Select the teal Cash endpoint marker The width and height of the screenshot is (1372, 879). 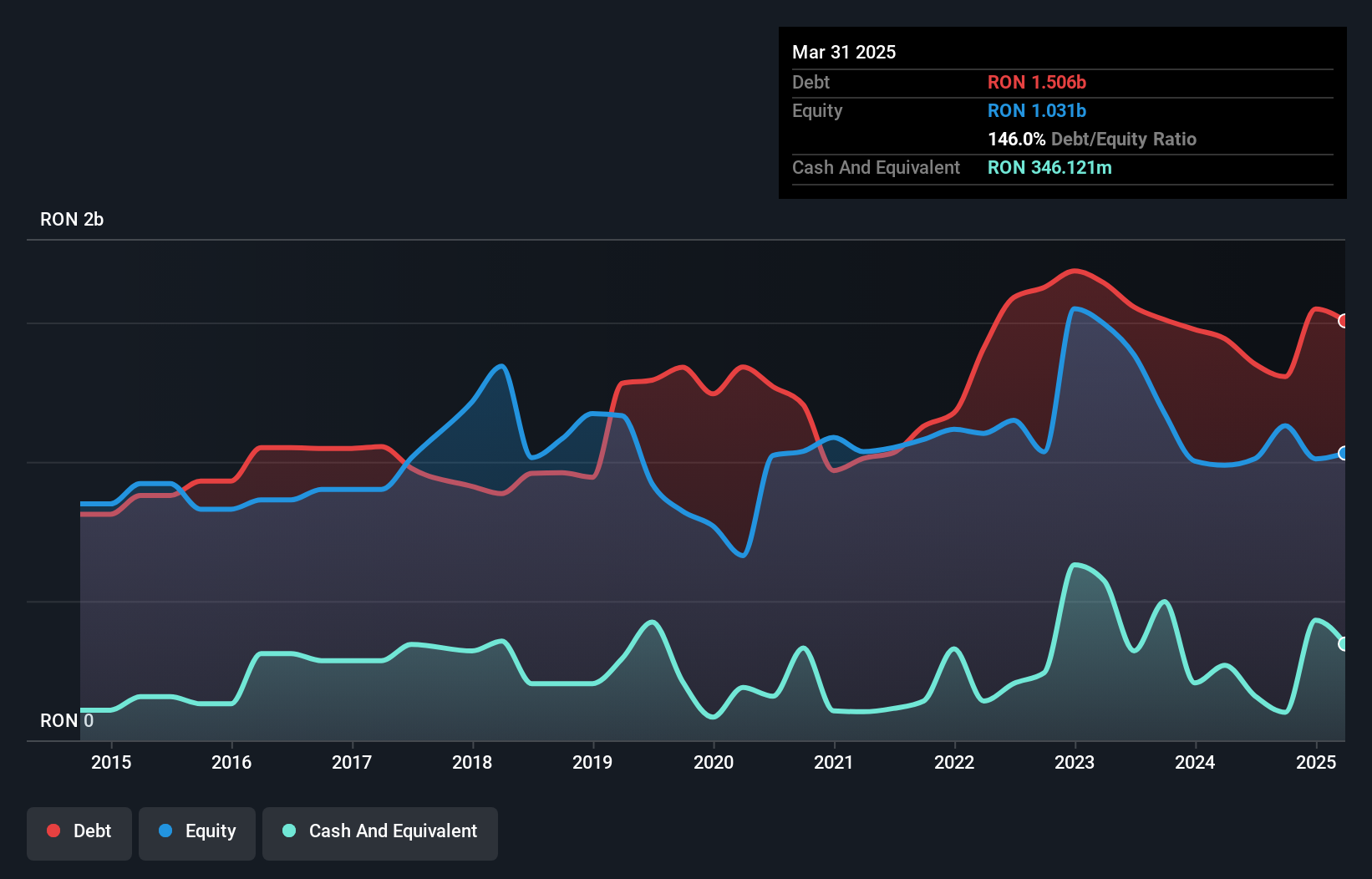coord(1344,643)
